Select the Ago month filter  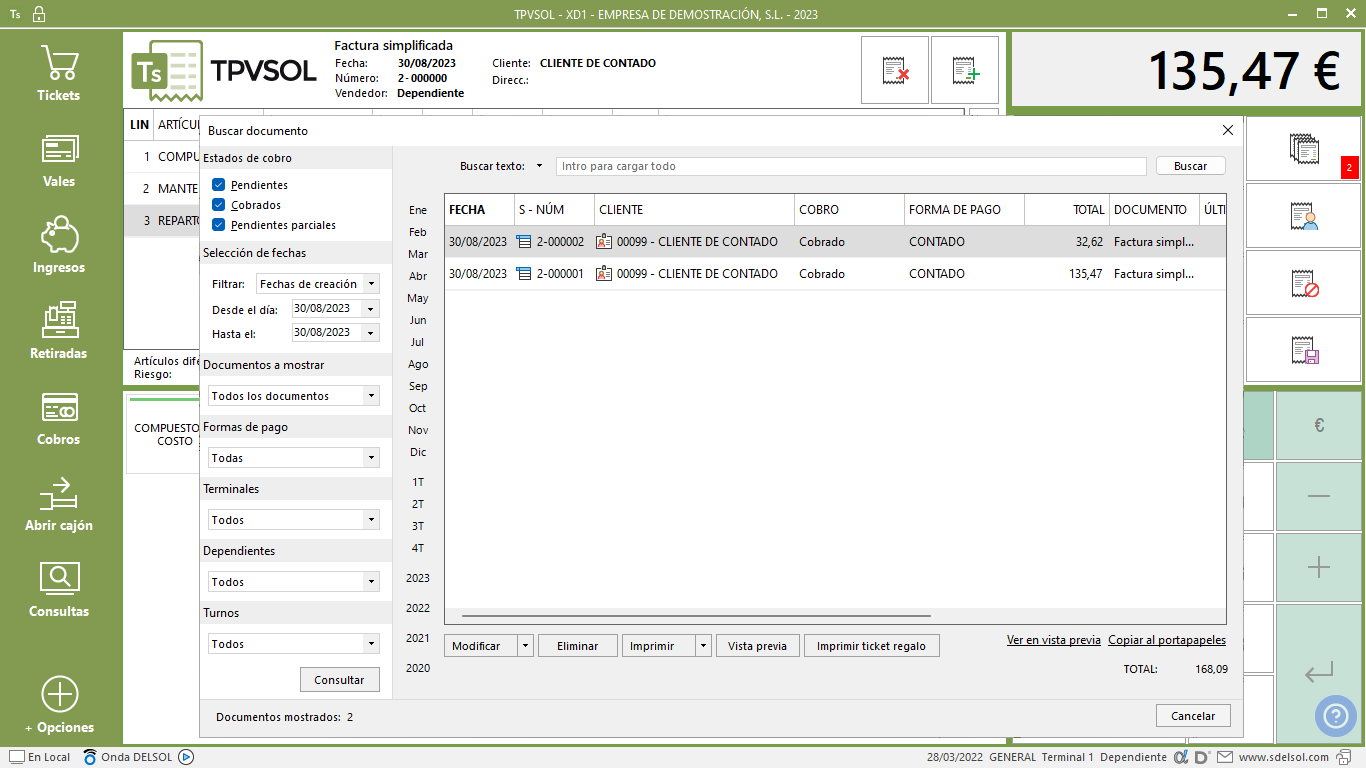(x=418, y=364)
